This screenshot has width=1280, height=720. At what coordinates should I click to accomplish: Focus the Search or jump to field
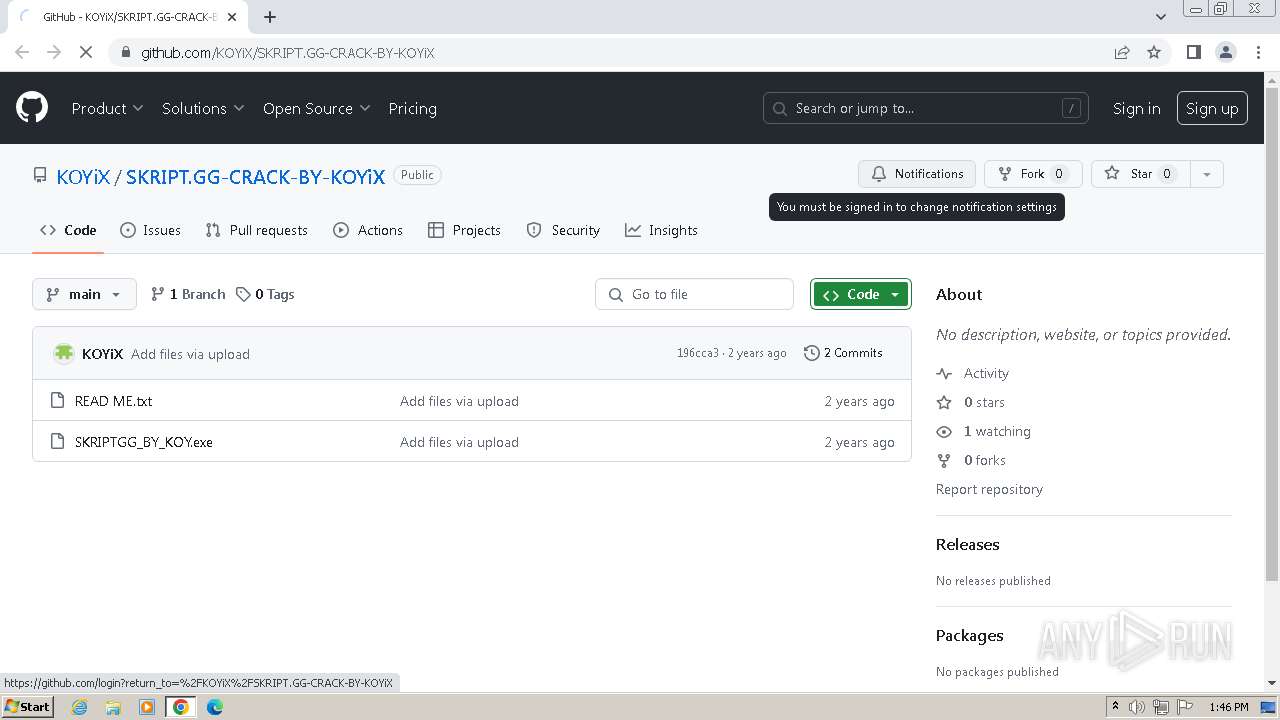[925, 108]
